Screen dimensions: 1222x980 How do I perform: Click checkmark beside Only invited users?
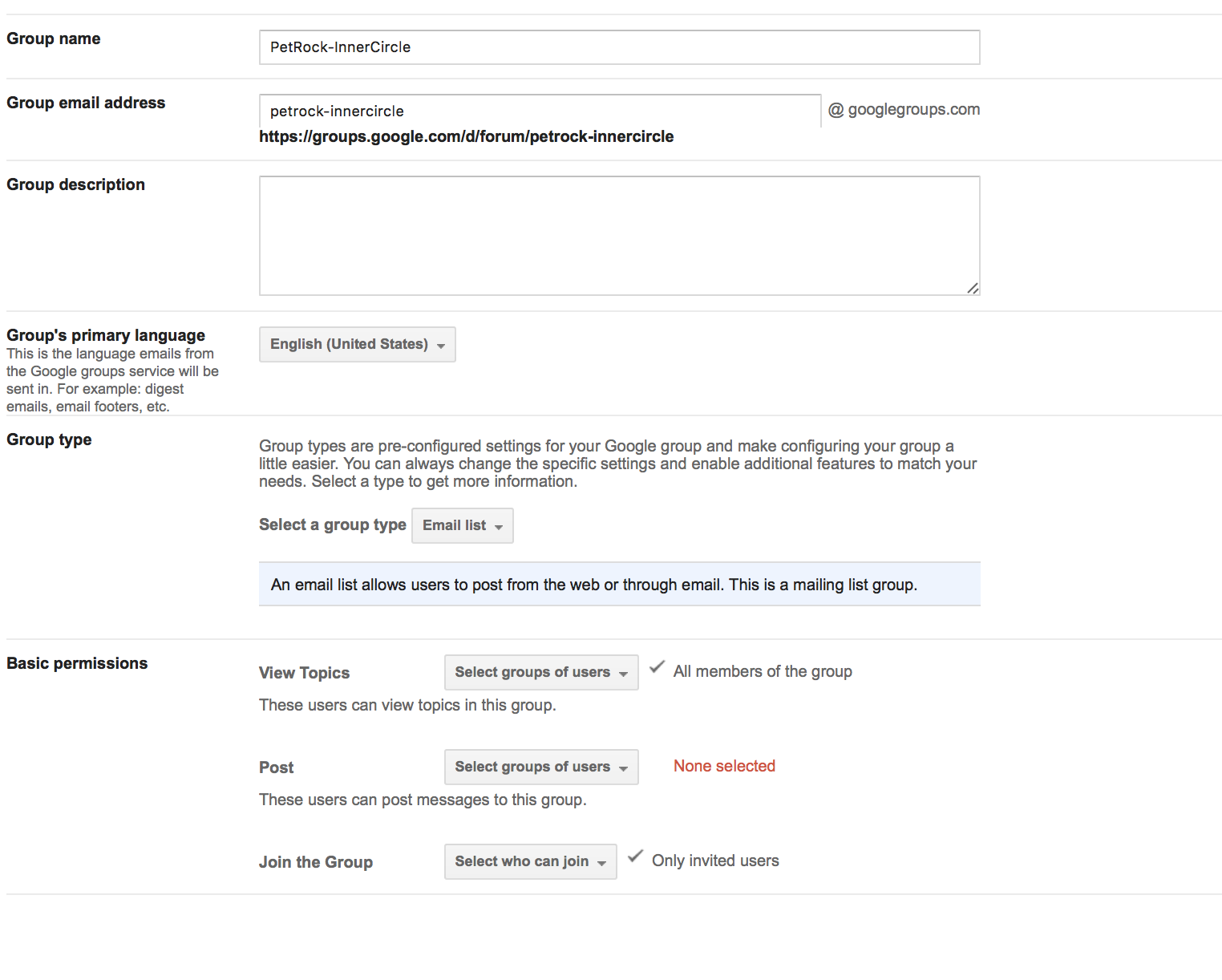[x=635, y=856]
